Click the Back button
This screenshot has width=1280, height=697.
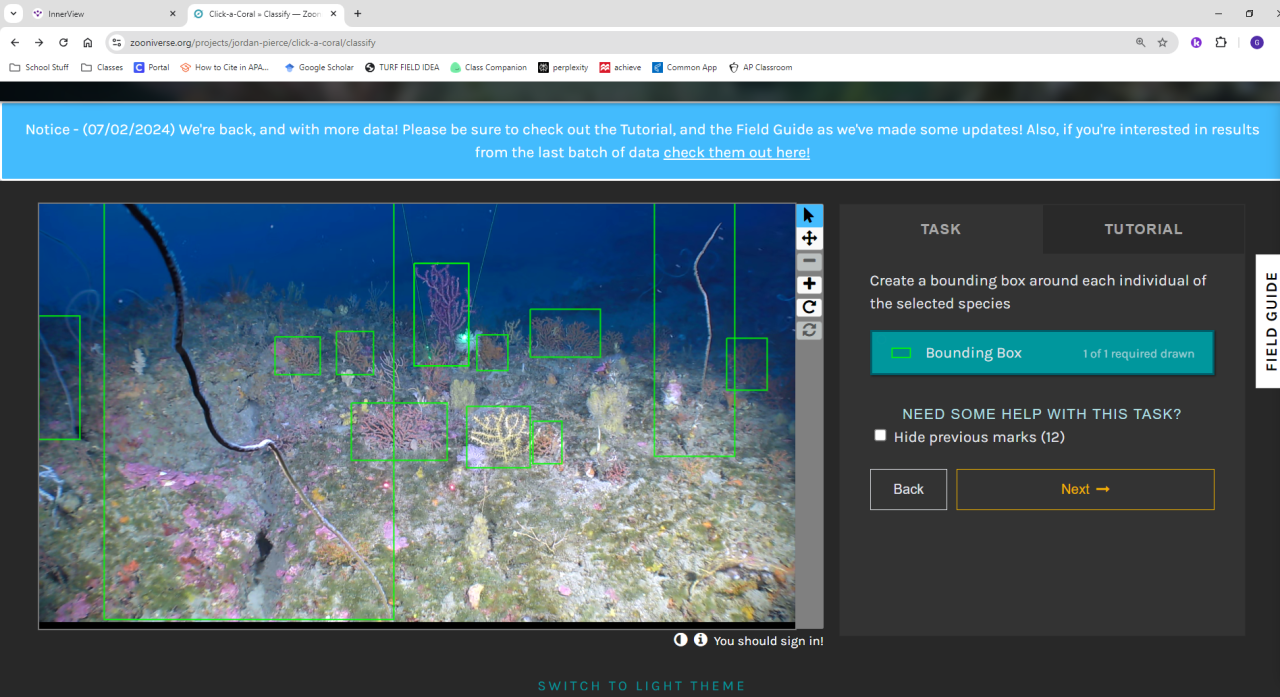click(908, 489)
